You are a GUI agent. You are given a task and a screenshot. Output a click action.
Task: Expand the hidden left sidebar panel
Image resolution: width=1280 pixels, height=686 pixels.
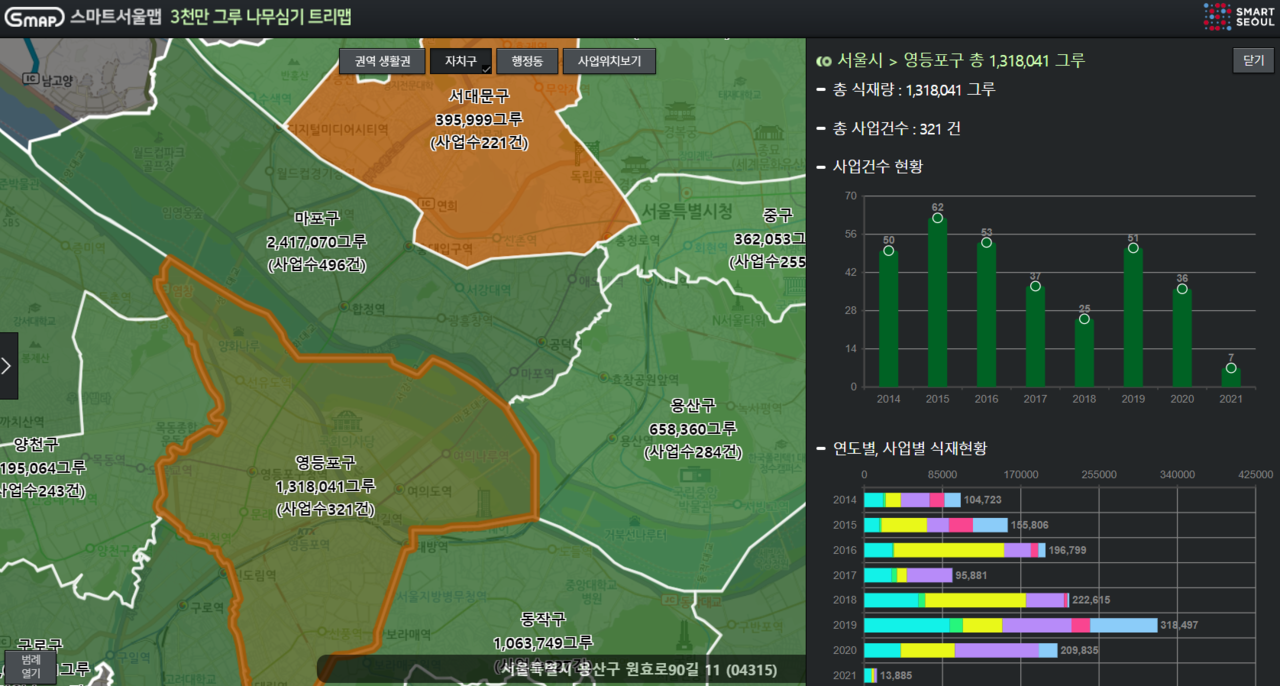coord(8,365)
